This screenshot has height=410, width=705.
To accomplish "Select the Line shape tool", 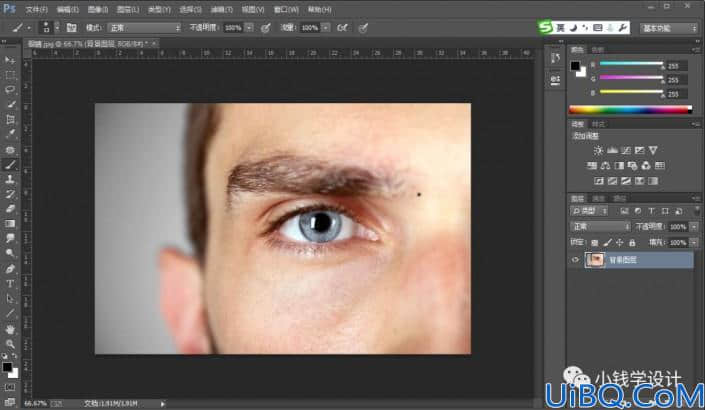I will tap(10, 313).
